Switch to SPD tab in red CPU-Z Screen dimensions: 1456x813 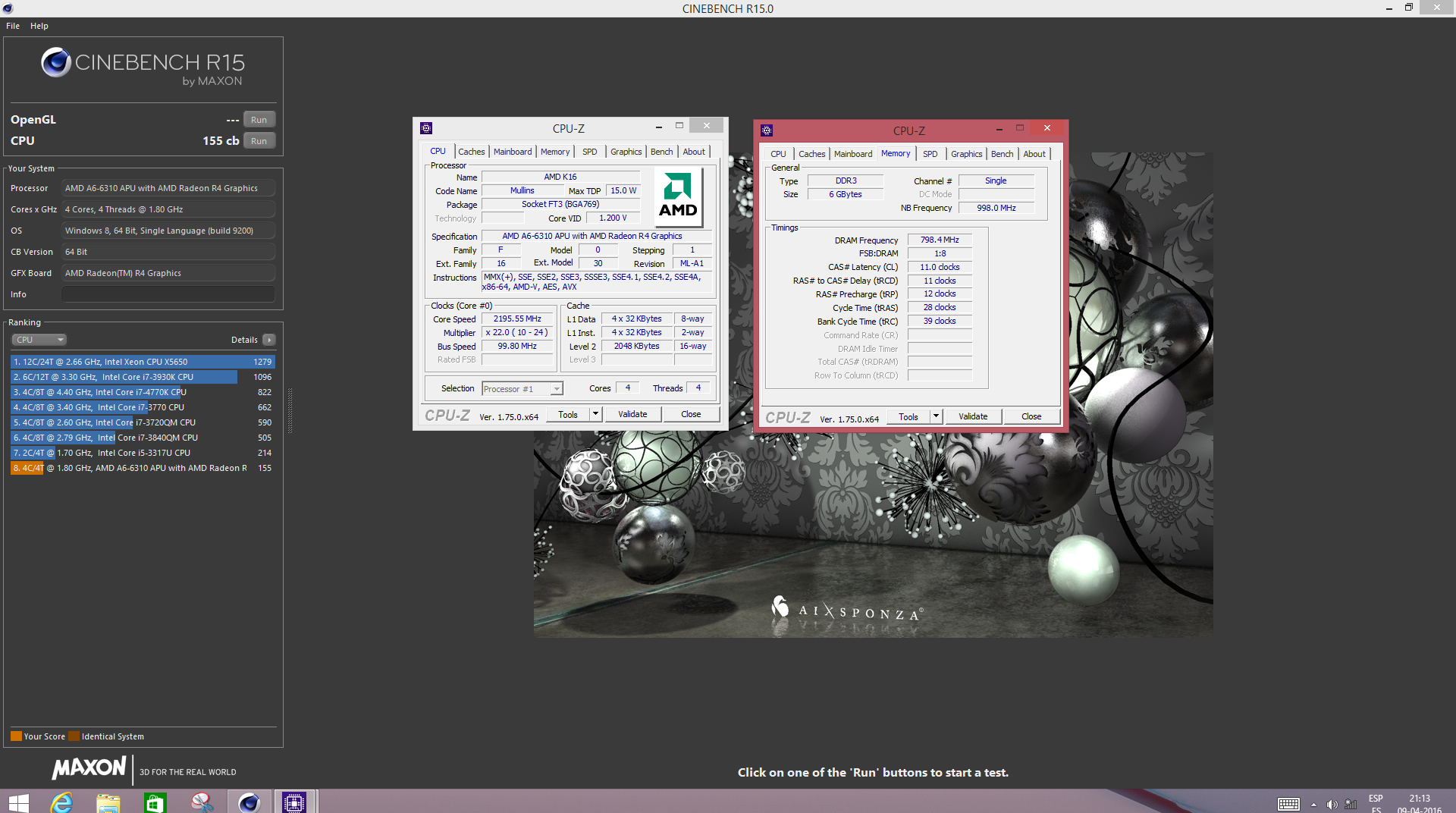point(930,154)
